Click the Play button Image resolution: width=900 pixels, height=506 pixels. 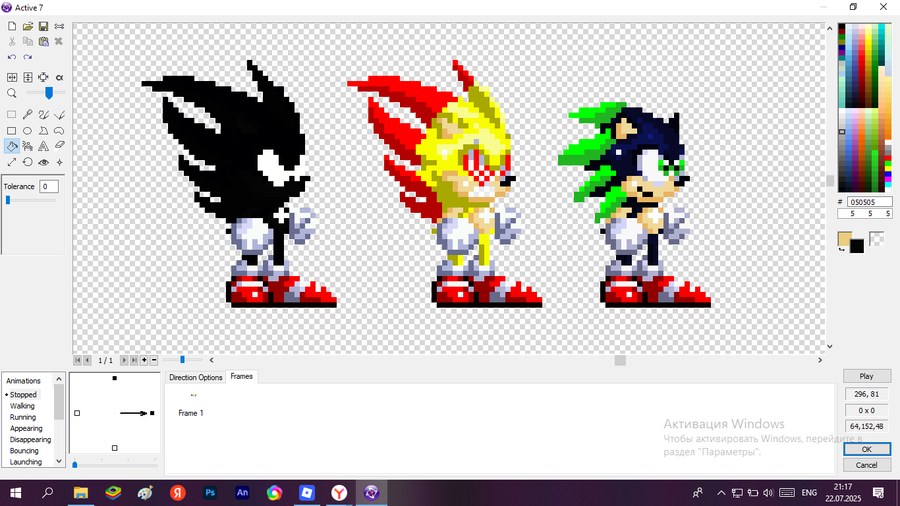click(867, 376)
